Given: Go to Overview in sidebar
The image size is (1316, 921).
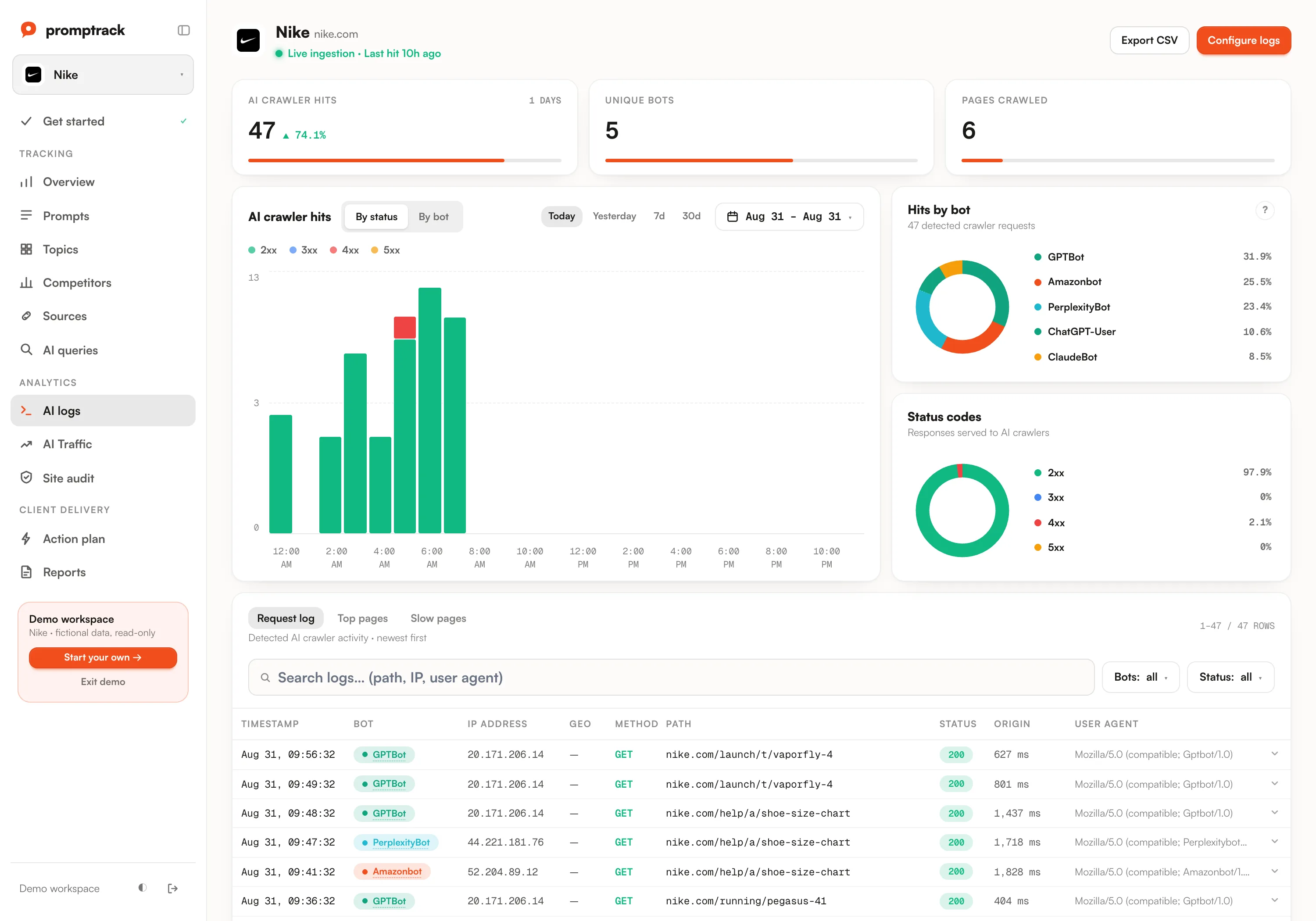Looking at the screenshot, I should [x=103, y=182].
